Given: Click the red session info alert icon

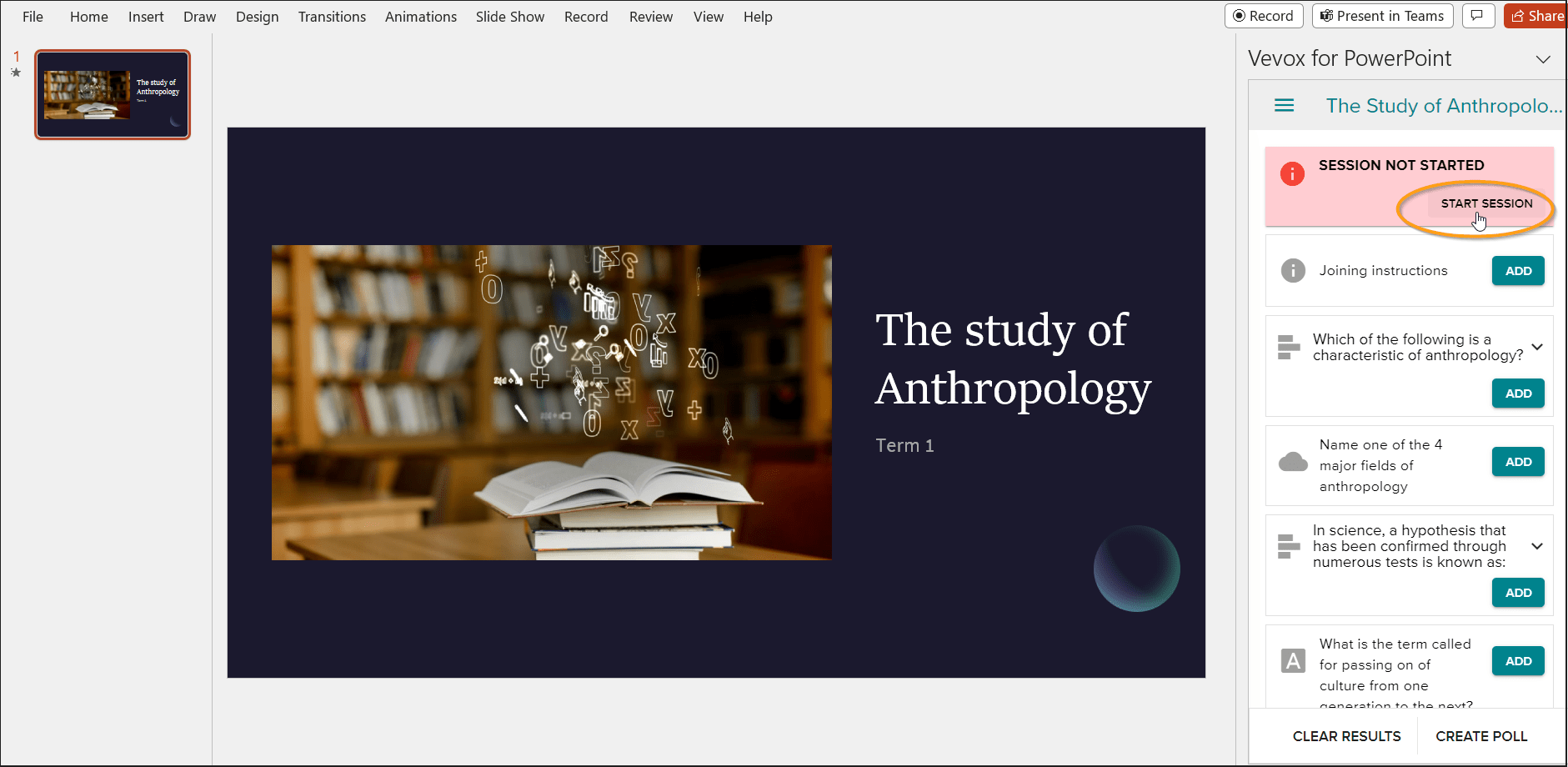Looking at the screenshot, I should coord(1292,173).
